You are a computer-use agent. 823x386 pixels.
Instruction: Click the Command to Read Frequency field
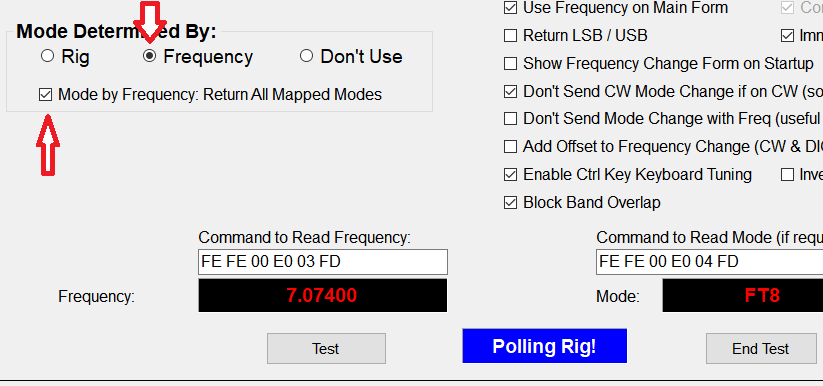[x=323, y=262]
